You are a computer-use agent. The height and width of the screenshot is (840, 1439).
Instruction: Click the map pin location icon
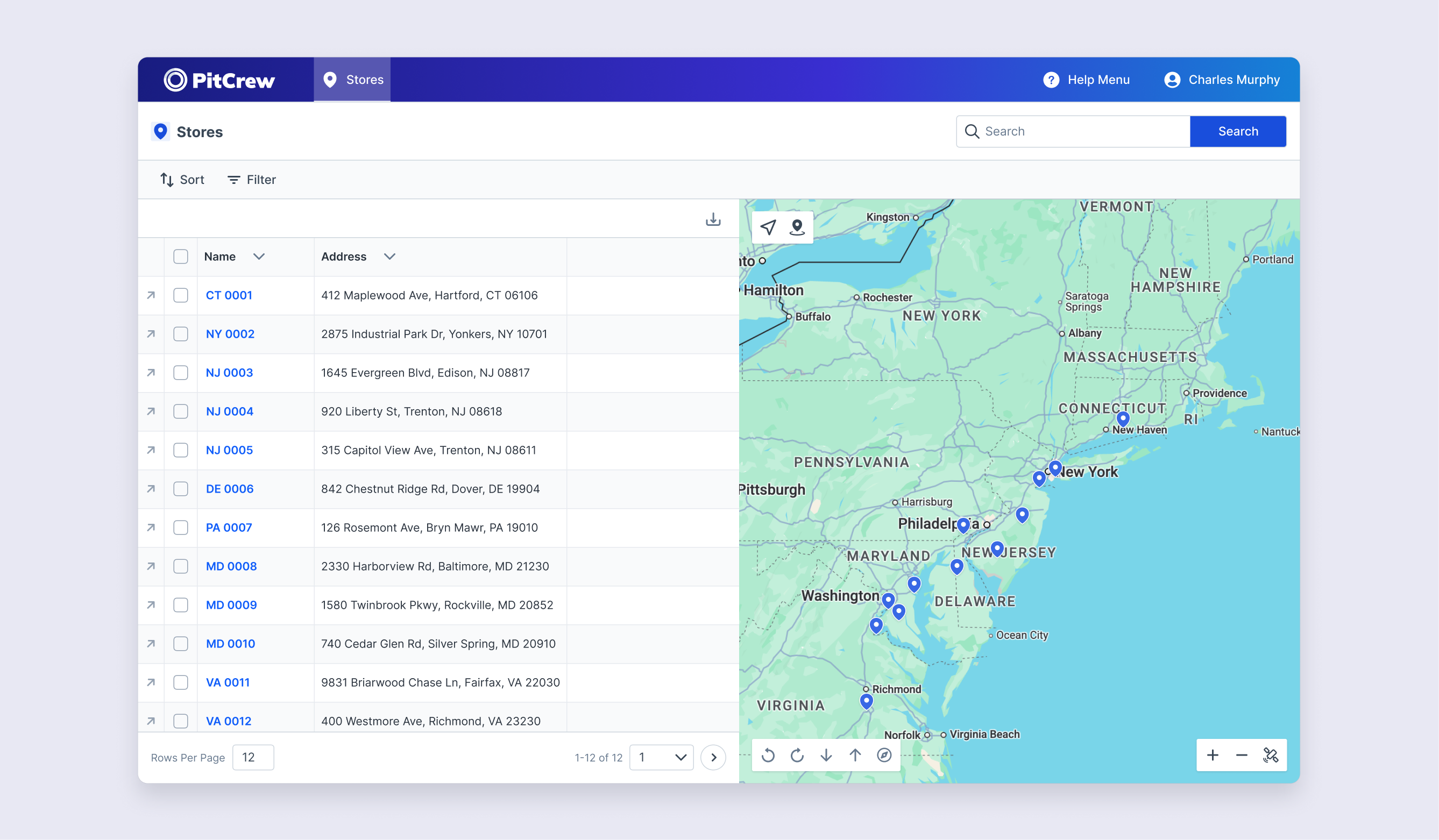point(797,227)
